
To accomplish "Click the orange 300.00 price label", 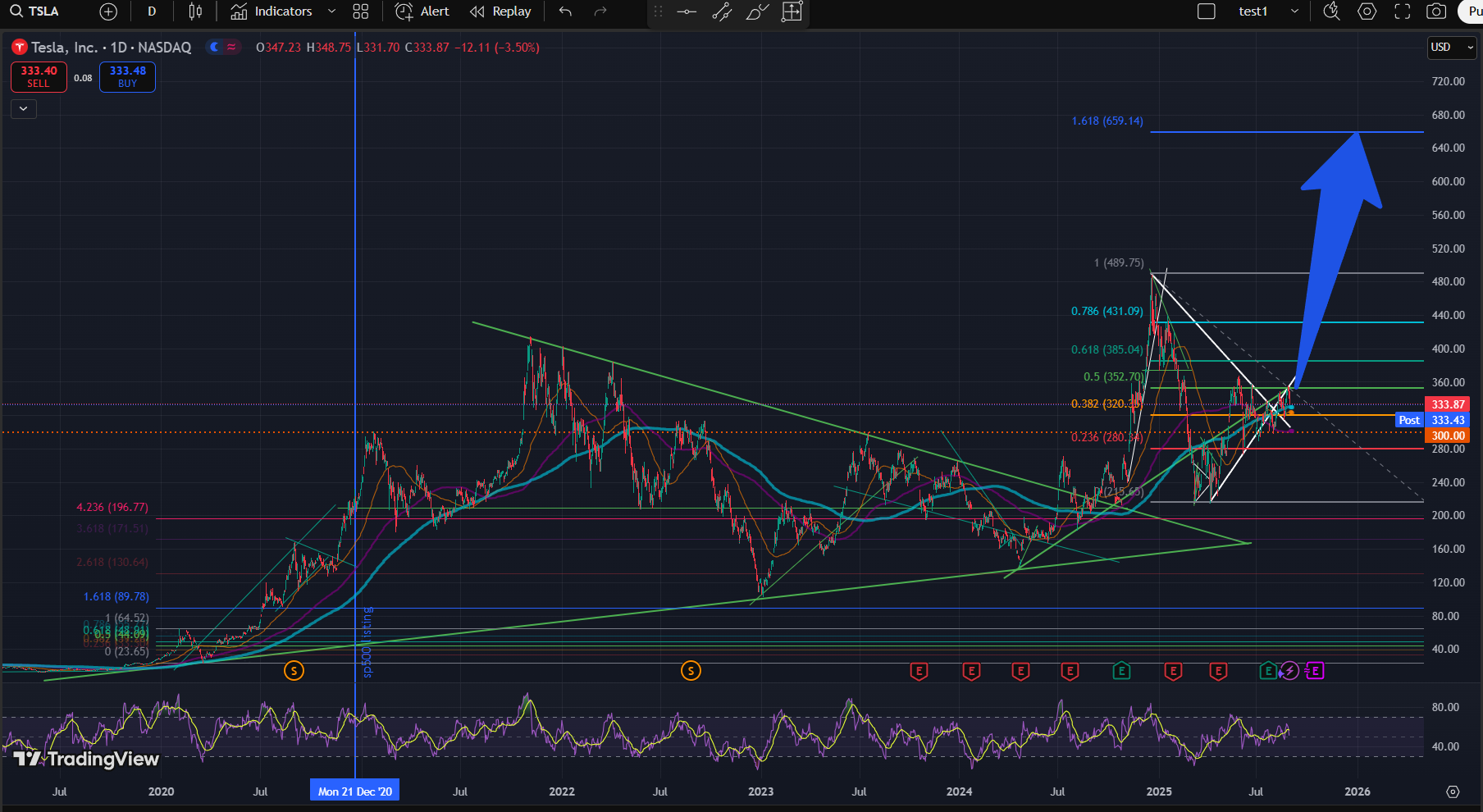I will 1448,436.
